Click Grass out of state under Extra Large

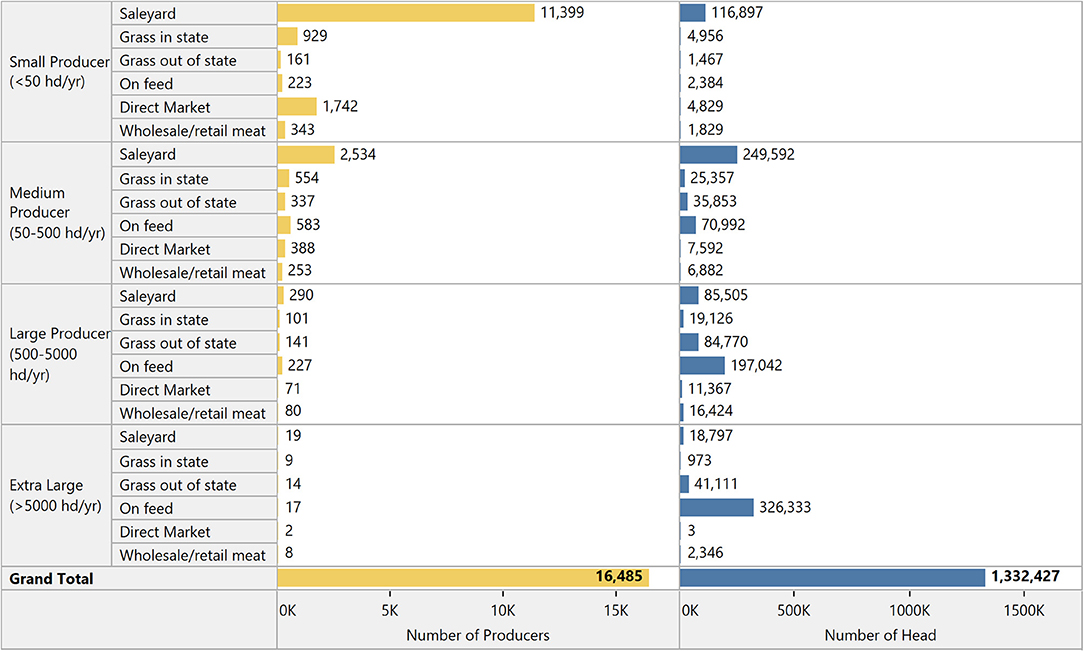point(178,485)
